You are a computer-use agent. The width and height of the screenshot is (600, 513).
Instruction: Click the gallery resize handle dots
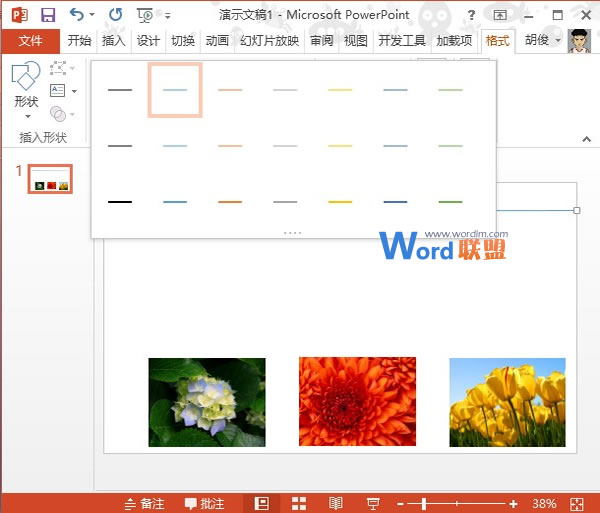293,233
